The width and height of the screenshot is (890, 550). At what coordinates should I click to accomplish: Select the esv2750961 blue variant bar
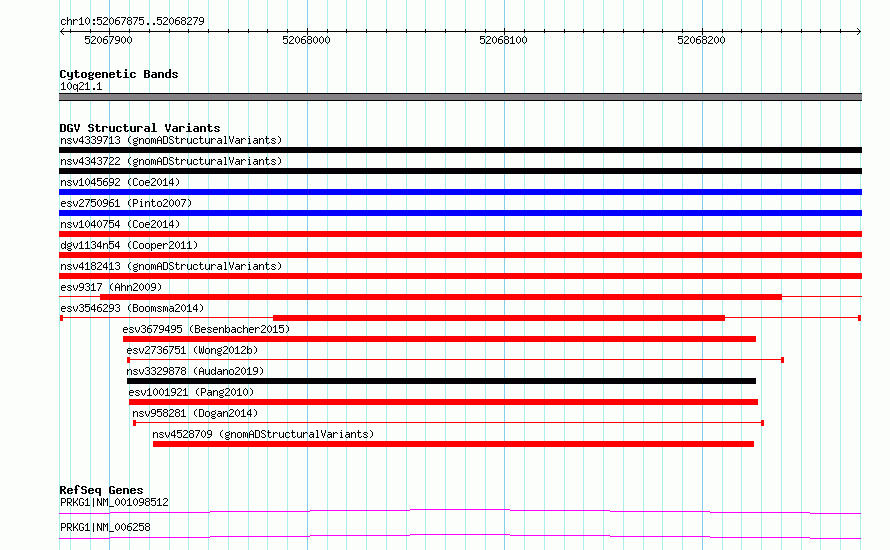[460, 213]
